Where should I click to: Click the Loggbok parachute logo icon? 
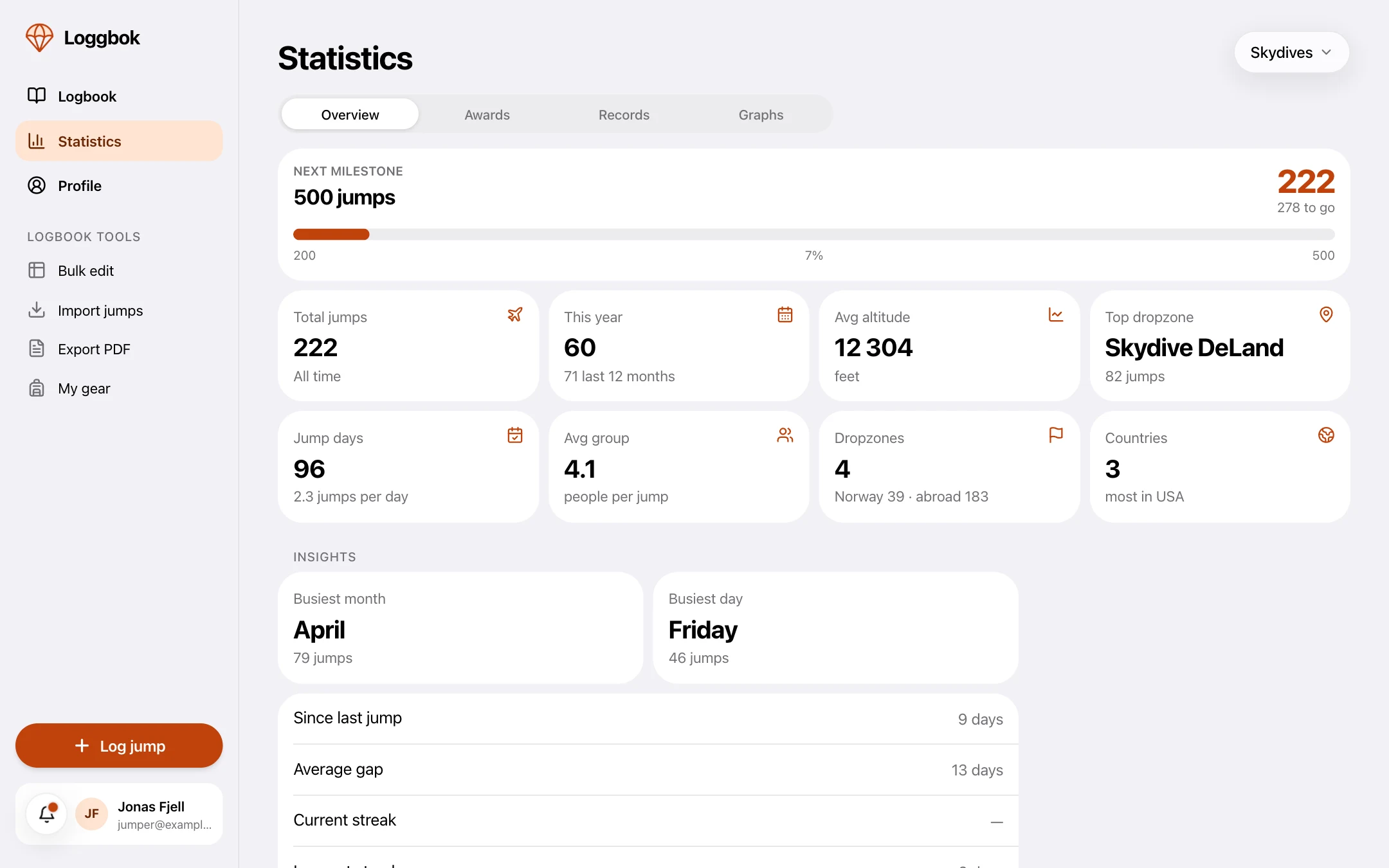(39, 38)
